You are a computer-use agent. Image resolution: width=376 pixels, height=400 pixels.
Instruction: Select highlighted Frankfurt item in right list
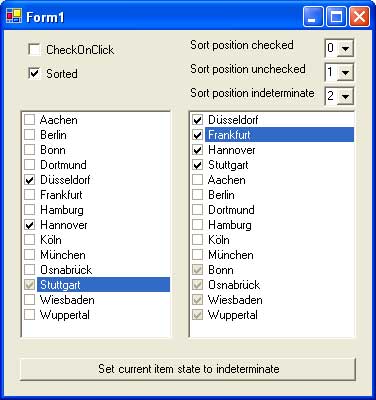[x=279, y=135]
